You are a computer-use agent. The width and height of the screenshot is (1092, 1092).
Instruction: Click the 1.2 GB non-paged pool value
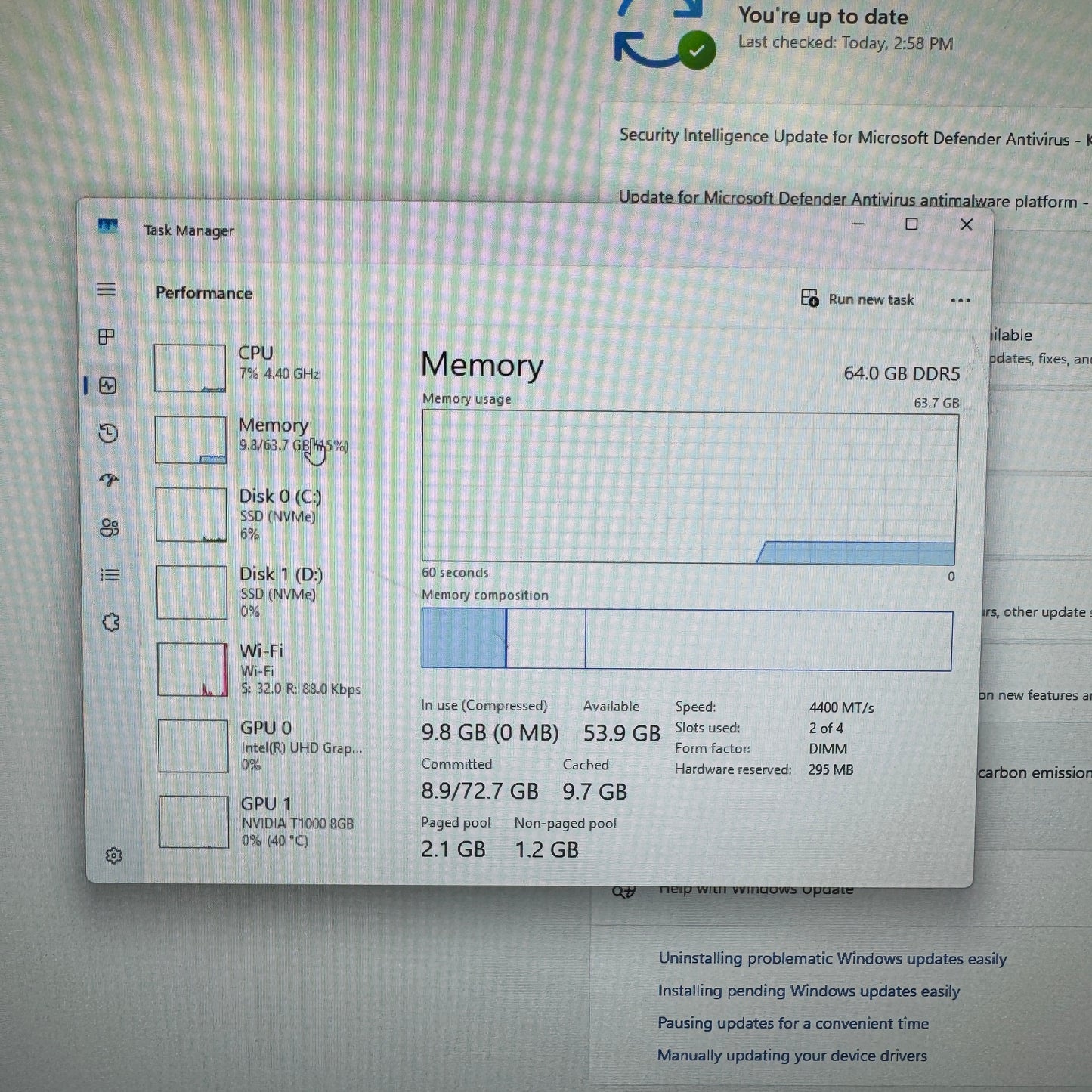pos(546,850)
